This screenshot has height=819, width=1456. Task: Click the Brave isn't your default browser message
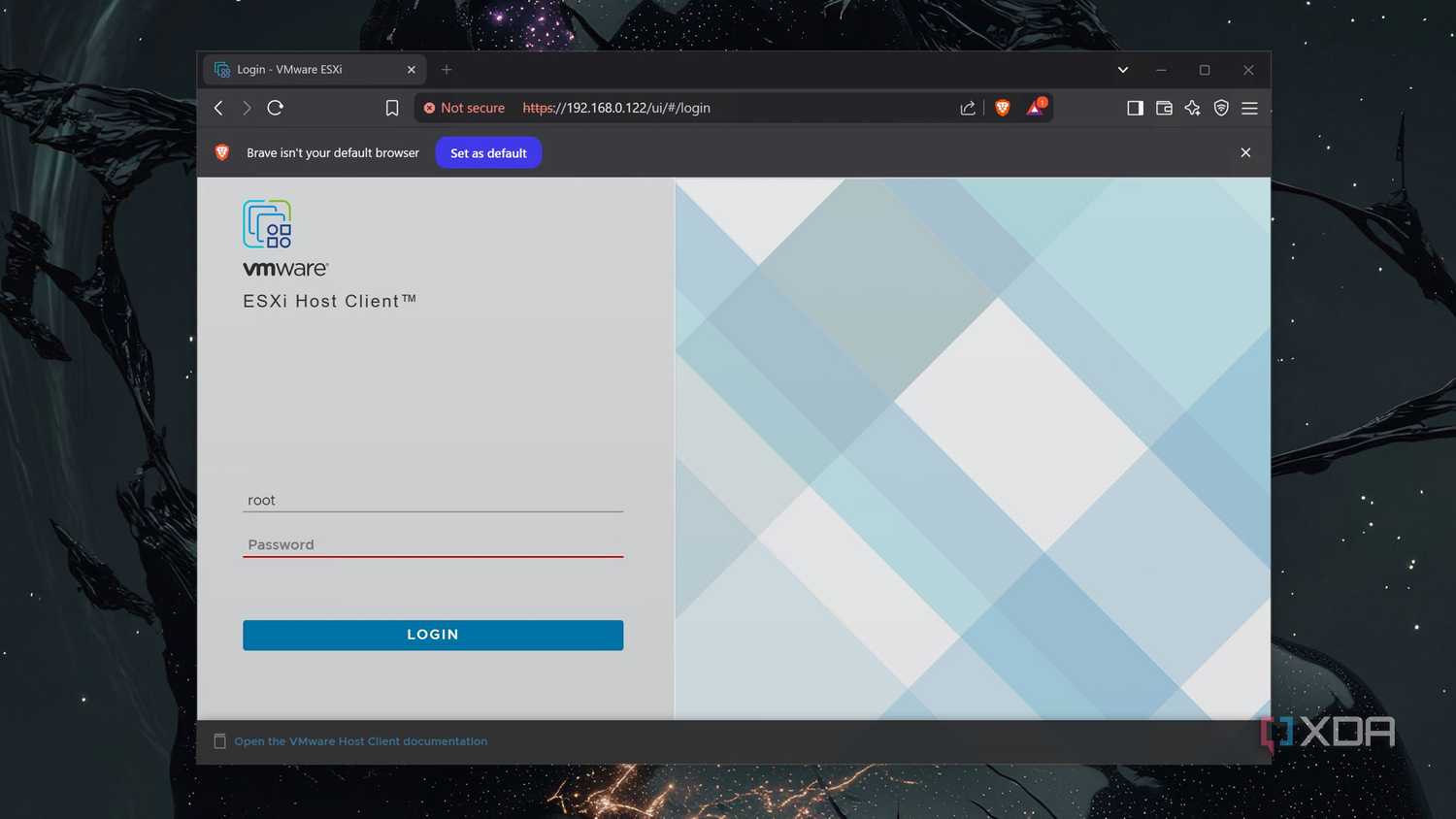pos(333,152)
